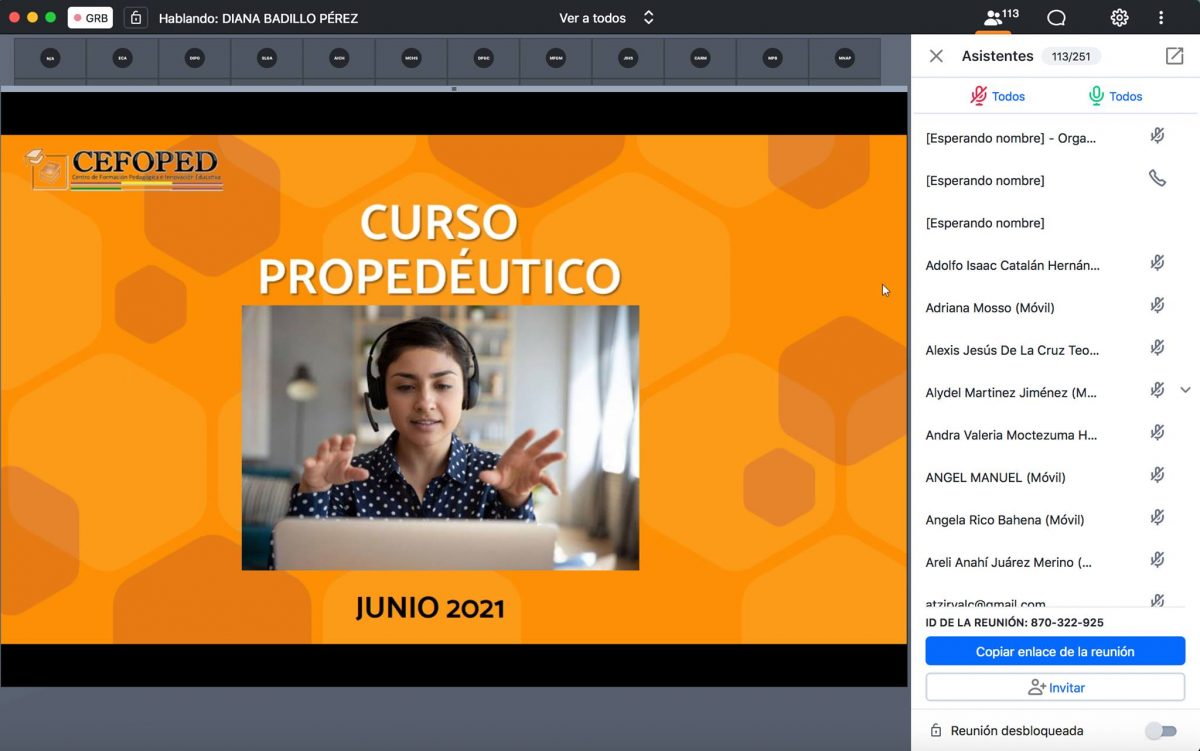
Task: Select the MOHS participant thumbnail
Action: pyautogui.click(x=411, y=59)
